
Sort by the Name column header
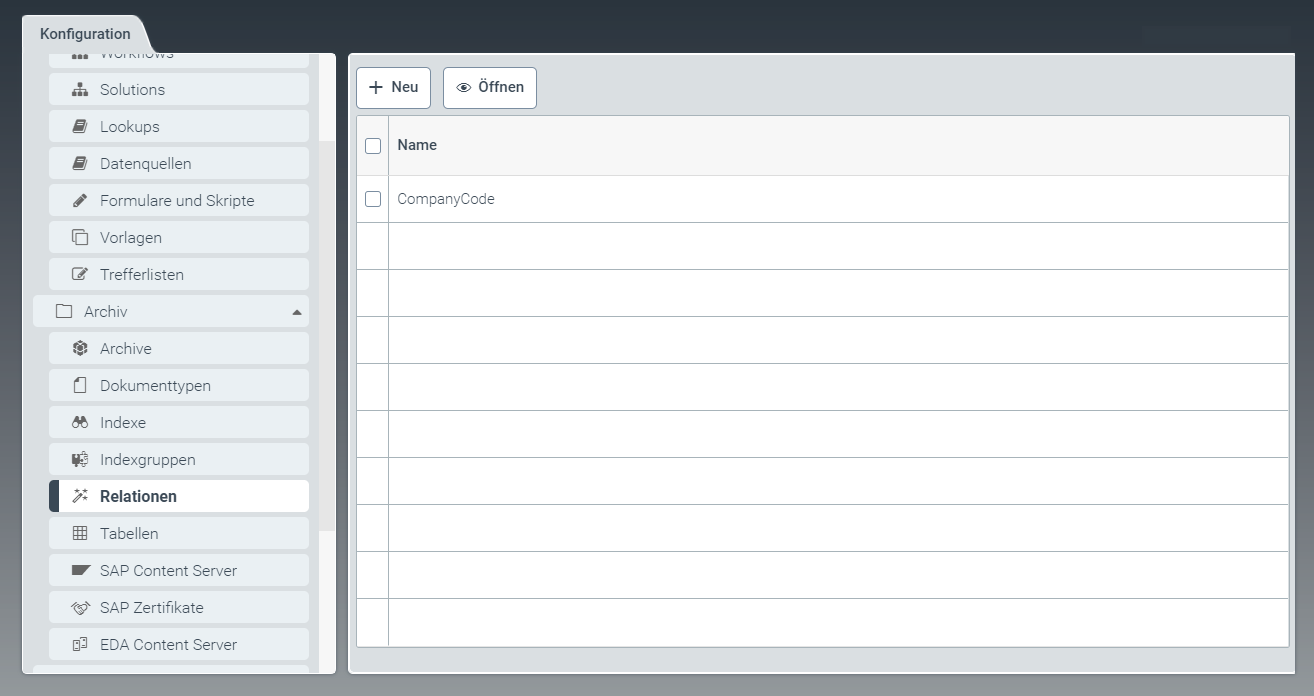[417, 146]
